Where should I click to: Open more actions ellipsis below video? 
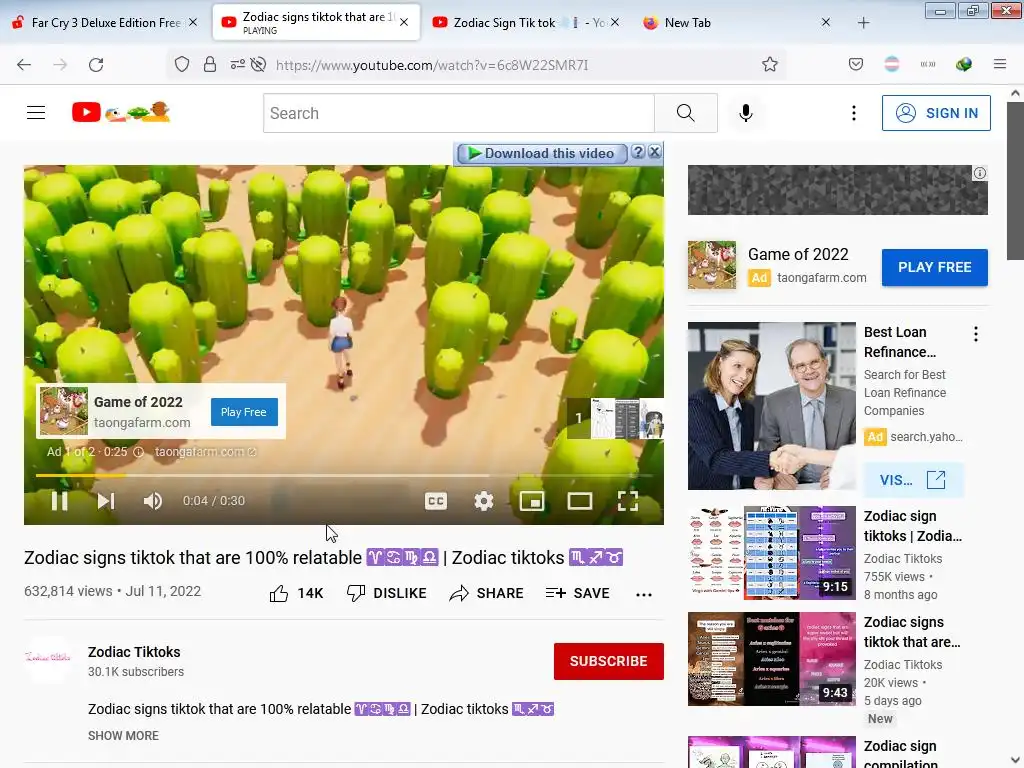point(644,594)
